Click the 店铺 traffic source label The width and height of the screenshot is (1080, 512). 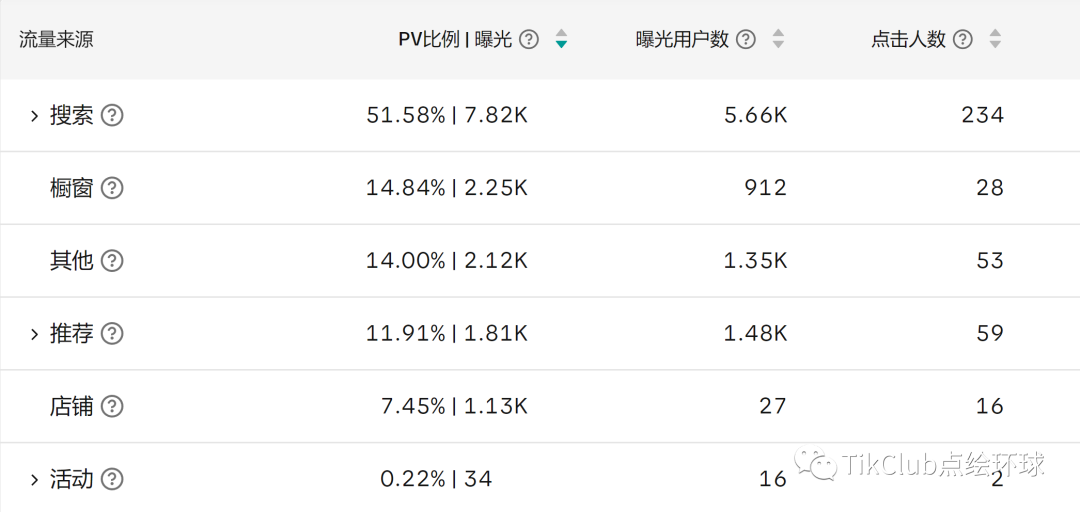71,407
